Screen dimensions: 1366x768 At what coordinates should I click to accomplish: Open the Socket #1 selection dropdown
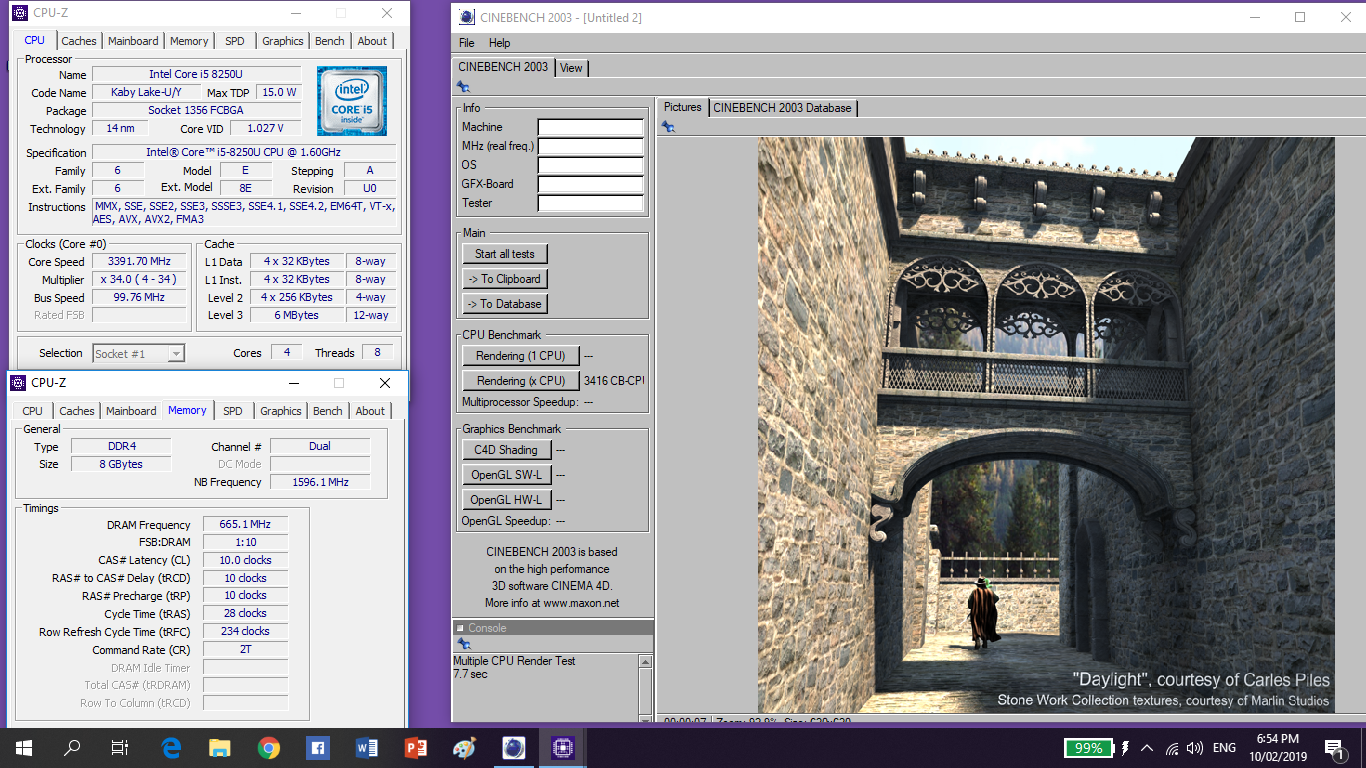point(139,353)
